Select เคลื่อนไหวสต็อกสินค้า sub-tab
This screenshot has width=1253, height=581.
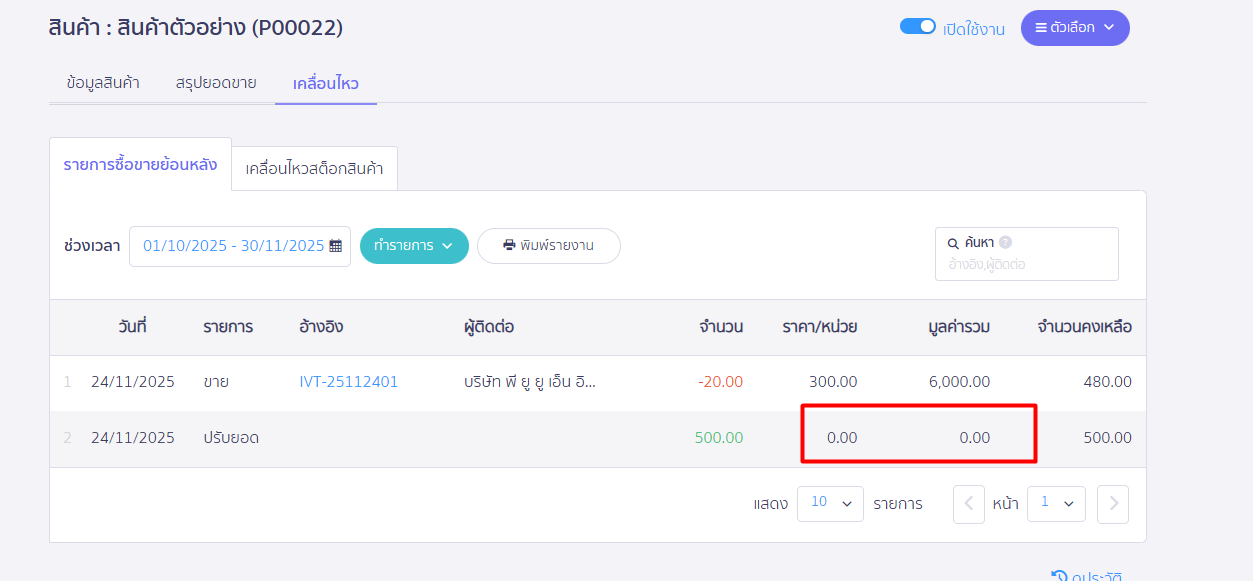tap(314, 169)
